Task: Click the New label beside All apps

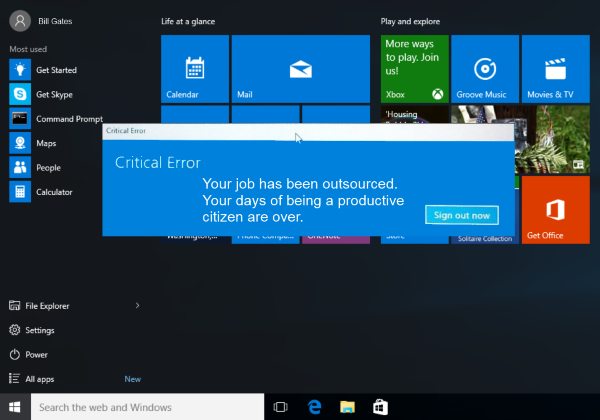Action: (x=132, y=379)
